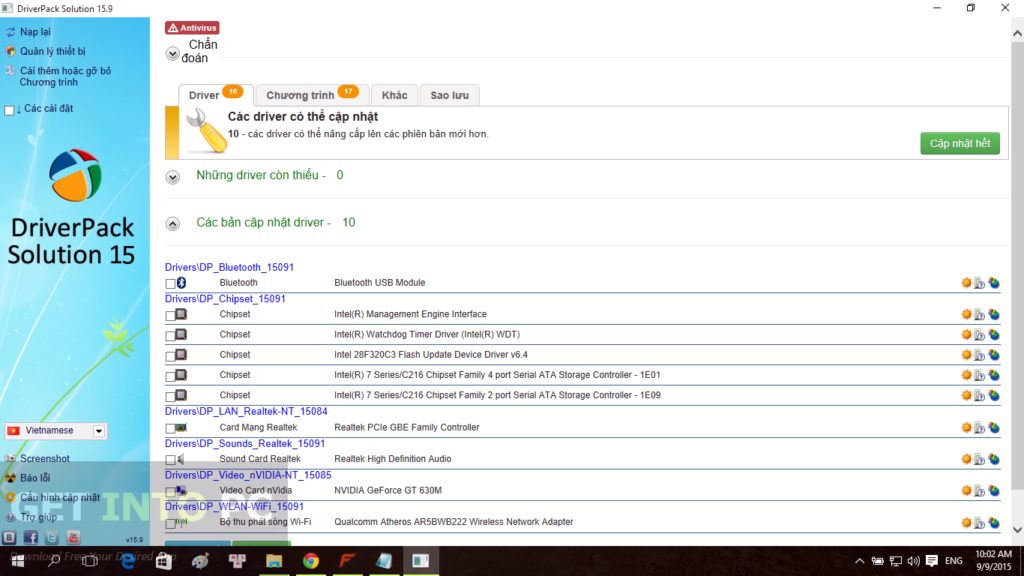1024x576 pixels.
Task: Tick the Realtek PCIe GBE Family Controller checkbox
Action: (170, 428)
